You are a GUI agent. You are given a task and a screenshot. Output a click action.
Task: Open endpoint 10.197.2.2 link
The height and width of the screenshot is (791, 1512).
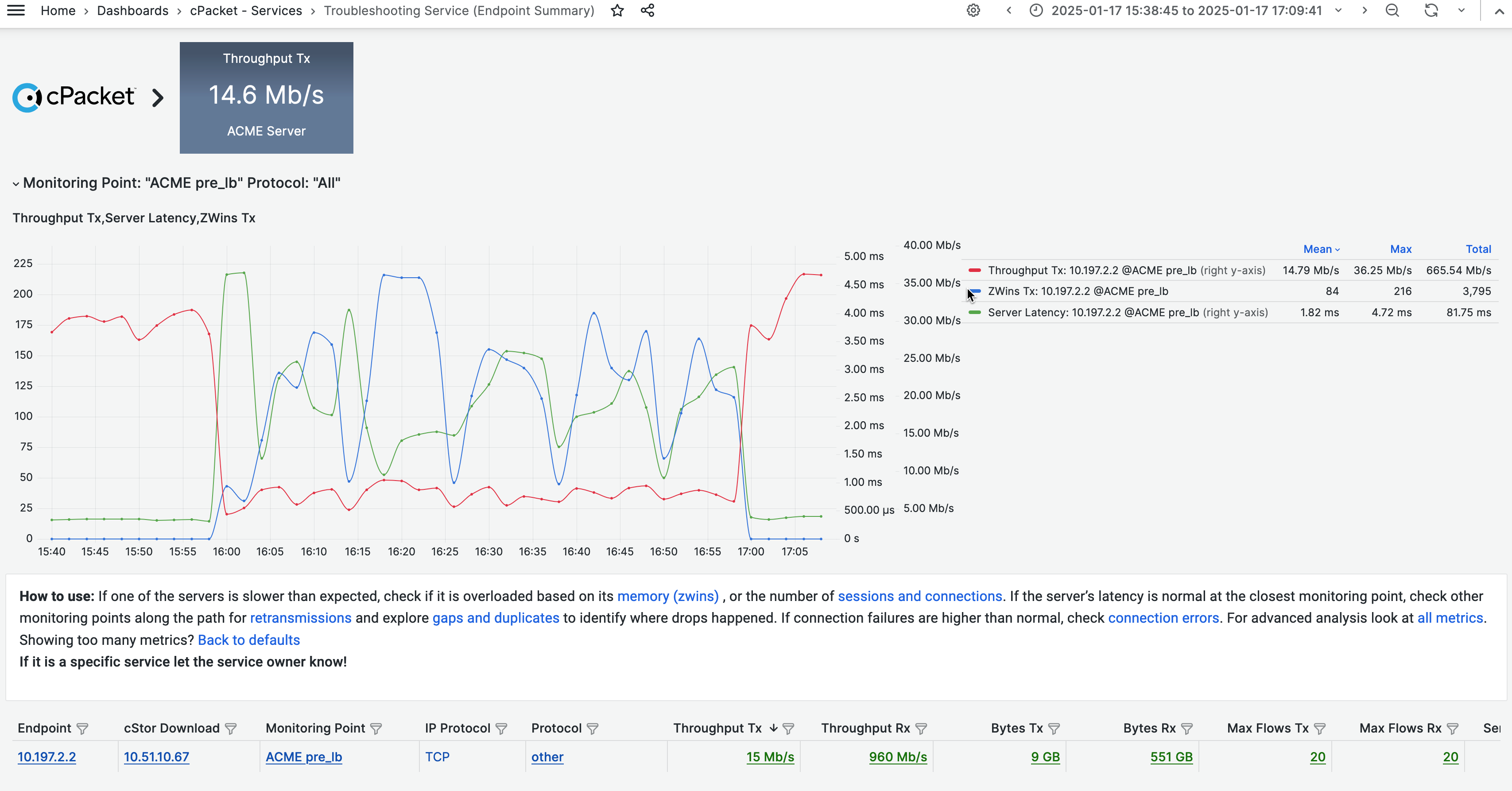pyautogui.click(x=47, y=757)
